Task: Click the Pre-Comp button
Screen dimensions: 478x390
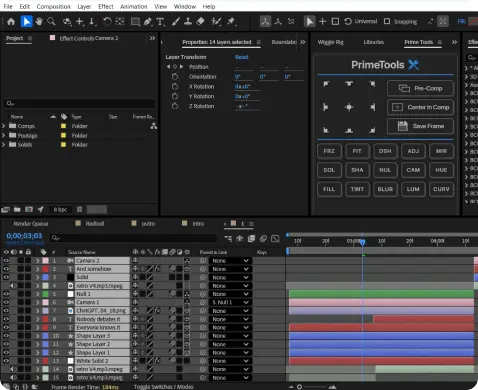Action: 420,88
